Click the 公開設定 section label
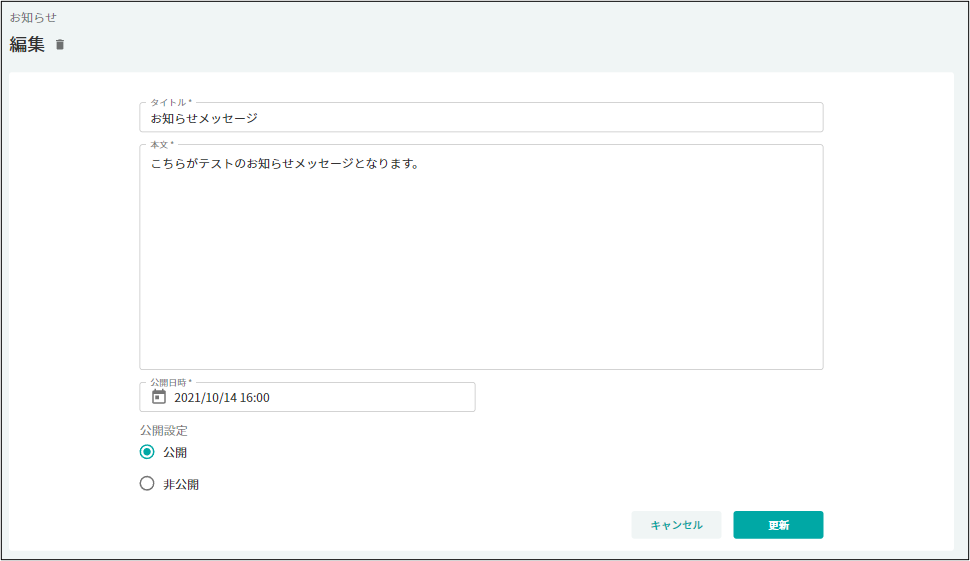This screenshot has height=561, width=970. [x=163, y=431]
